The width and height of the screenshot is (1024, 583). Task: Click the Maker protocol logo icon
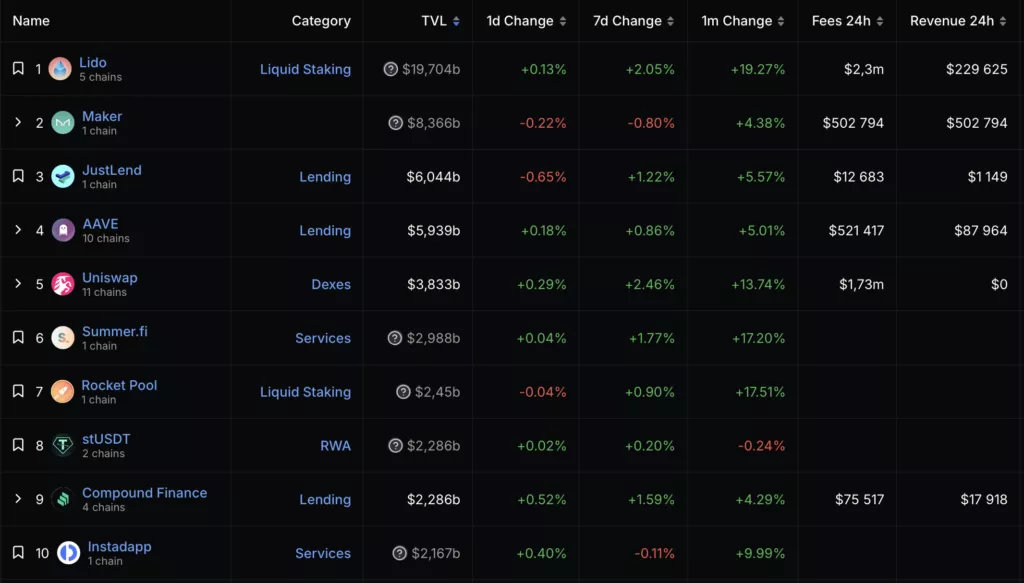tap(63, 123)
